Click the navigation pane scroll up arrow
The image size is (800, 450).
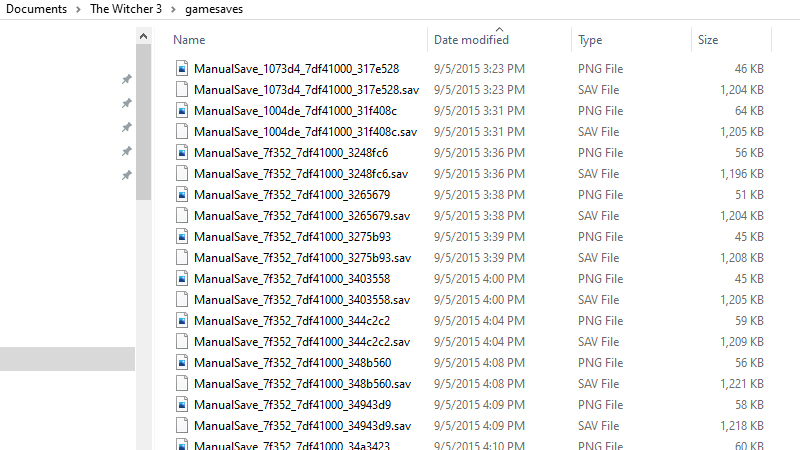coord(143,36)
